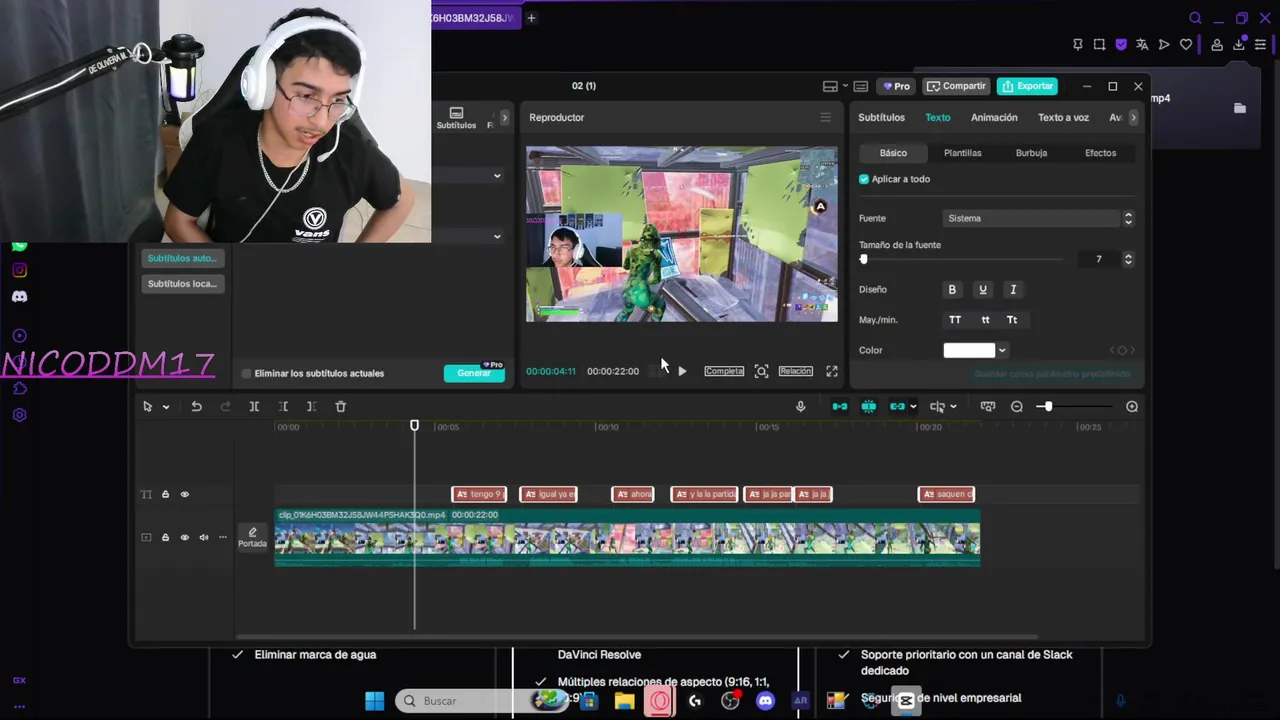Check Eliminar los subtítulos actuales

(x=246, y=373)
